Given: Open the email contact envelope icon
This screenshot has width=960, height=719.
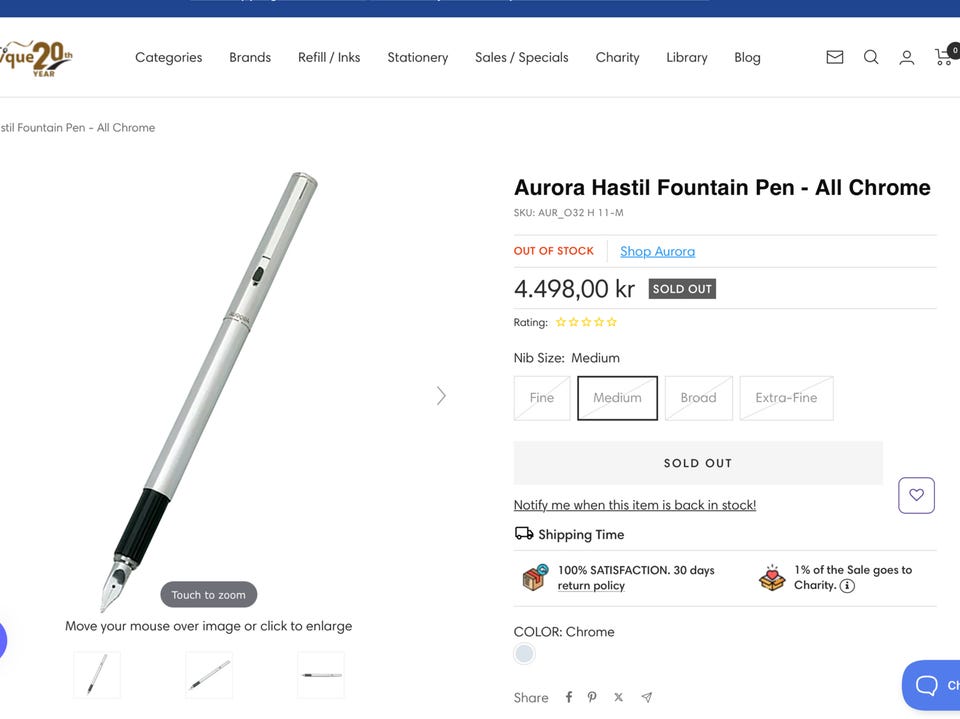Looking at the screenshot, I should [x=835, y=57].
